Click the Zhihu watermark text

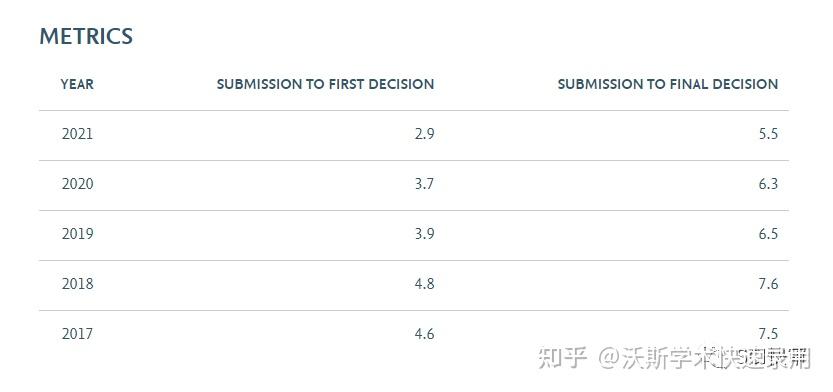pyautogui.click(x=675, y=359)
